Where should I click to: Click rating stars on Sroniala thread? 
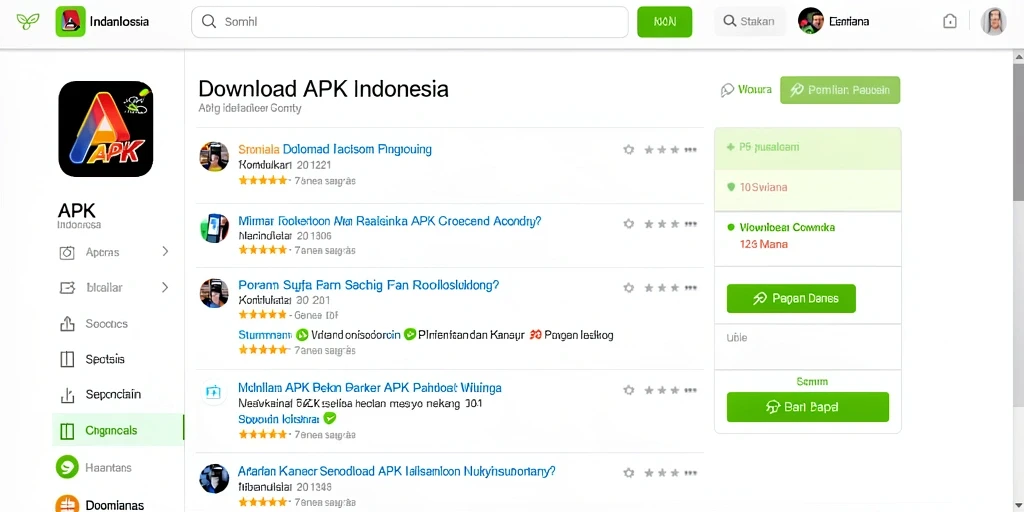[x=263, y=180]
